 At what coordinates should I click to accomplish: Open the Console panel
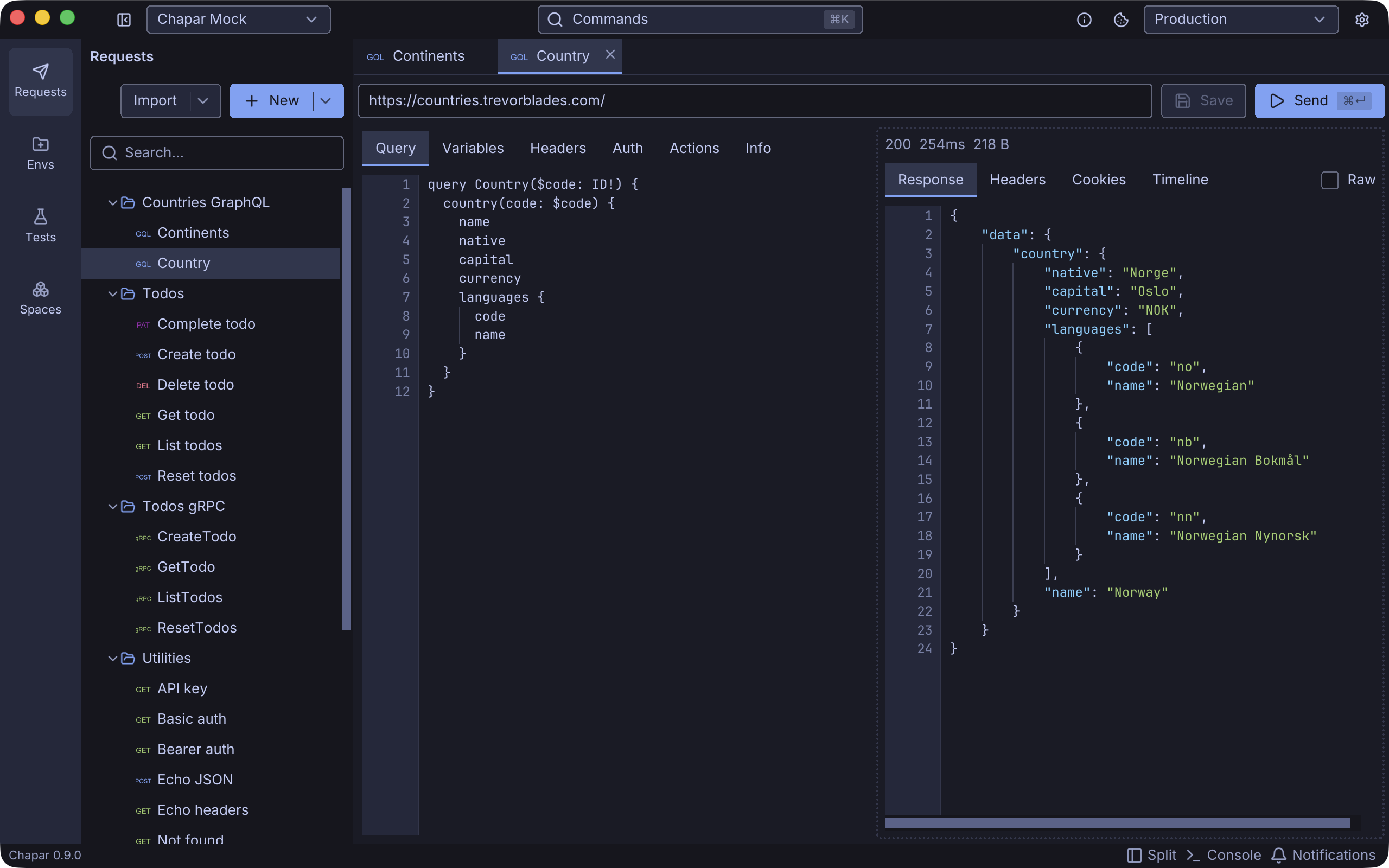pyautogui.click(x=1224, y=856)
